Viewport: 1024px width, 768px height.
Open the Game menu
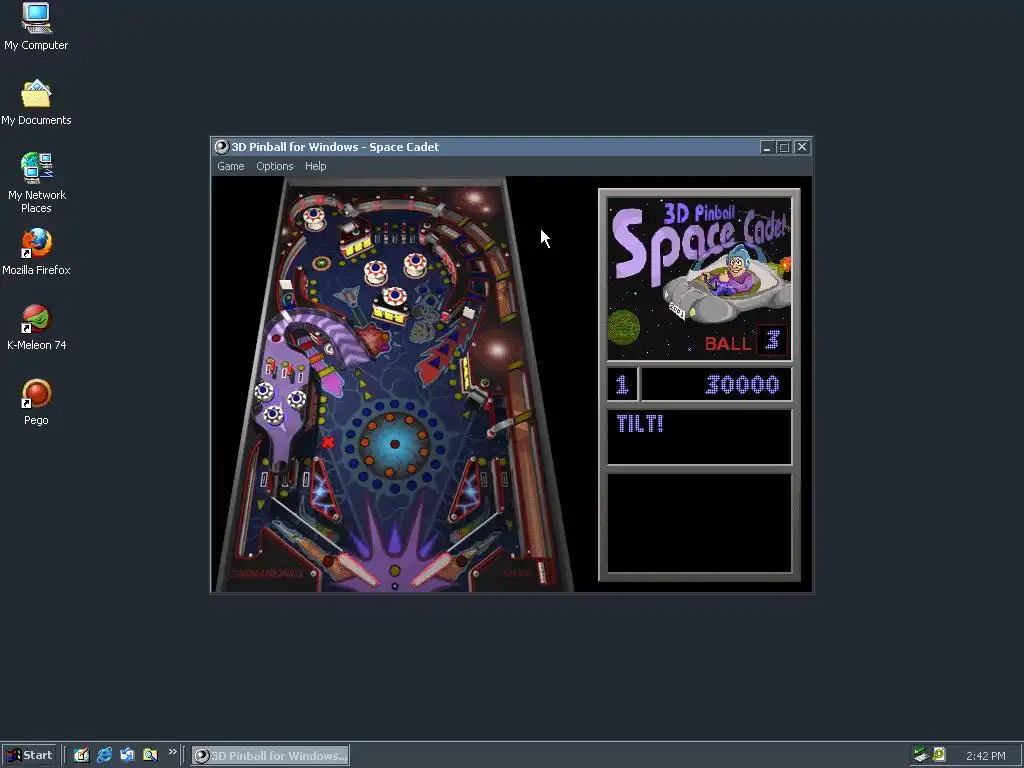coord(231,167)
